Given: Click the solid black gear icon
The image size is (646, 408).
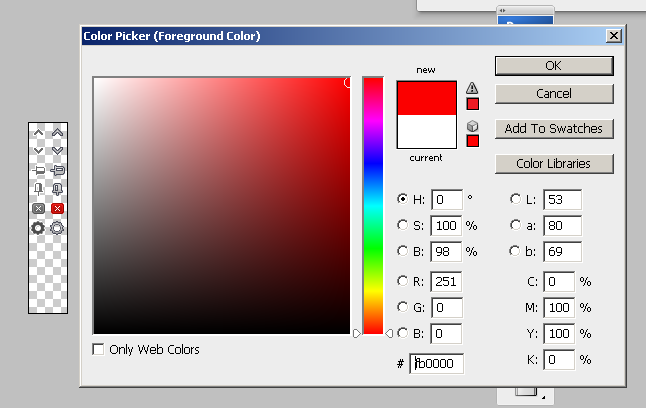Looking at the screenshot, I should click(38, 228).
